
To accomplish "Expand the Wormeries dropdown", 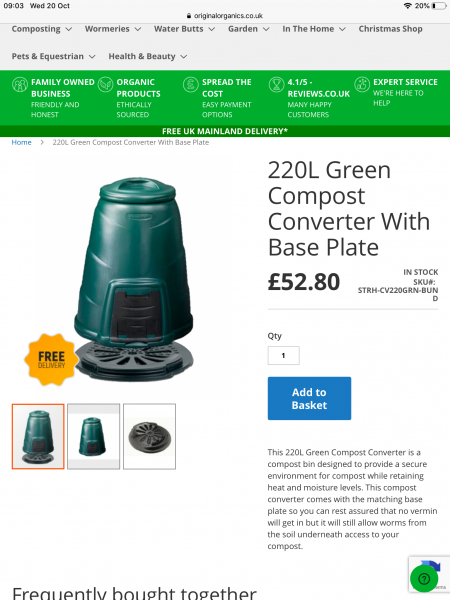I will click(x=113, y=29).
